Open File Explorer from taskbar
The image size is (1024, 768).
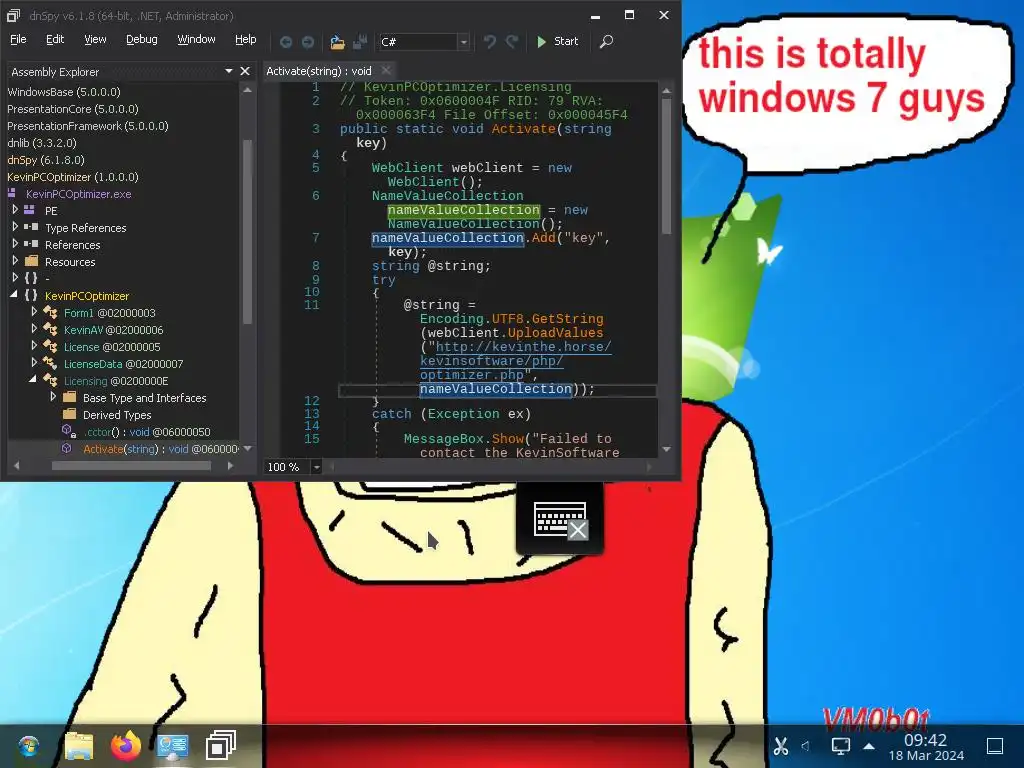click(x=79, y=746)
